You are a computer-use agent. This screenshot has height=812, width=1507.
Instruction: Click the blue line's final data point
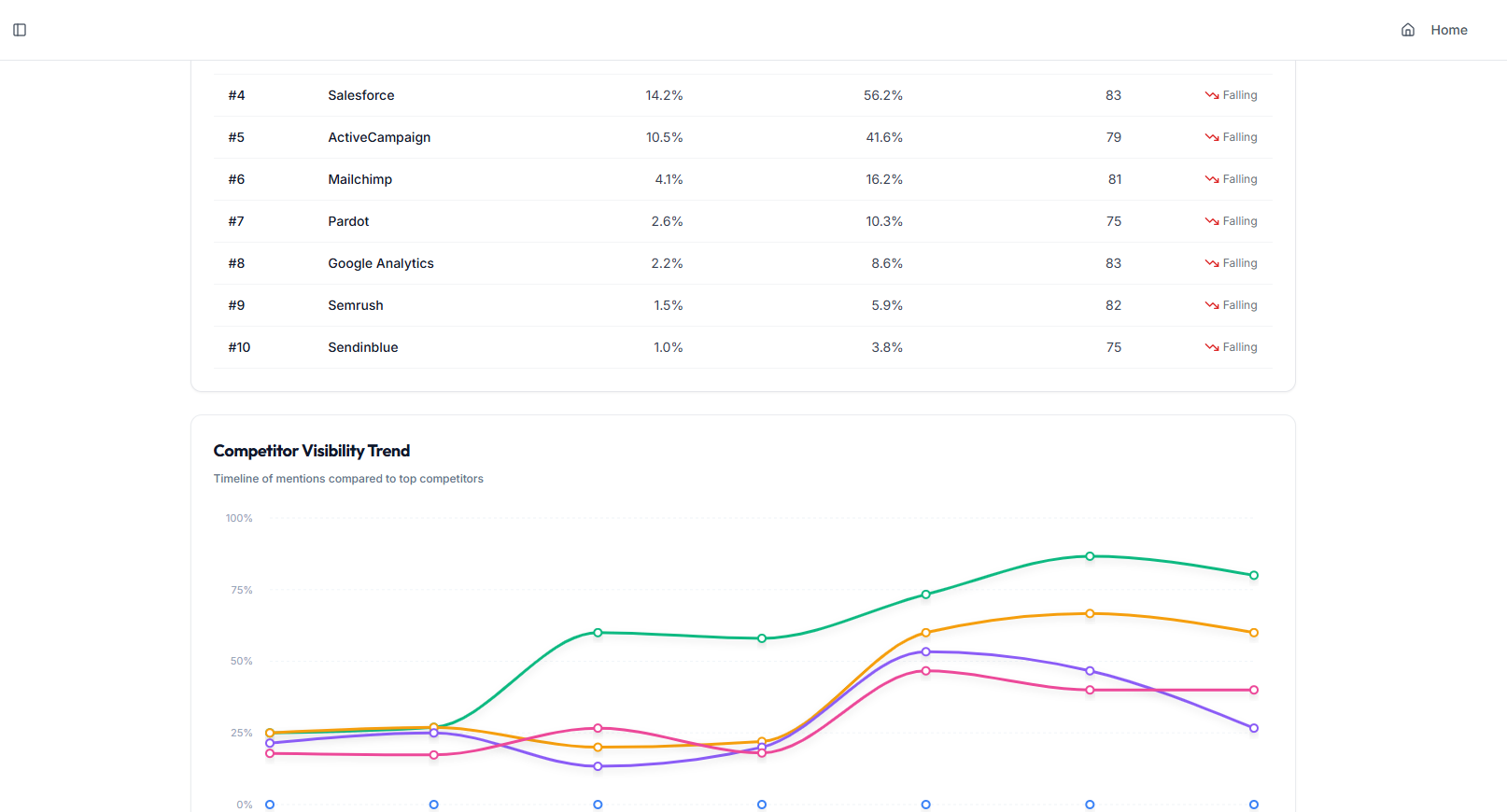(1254, 805)
